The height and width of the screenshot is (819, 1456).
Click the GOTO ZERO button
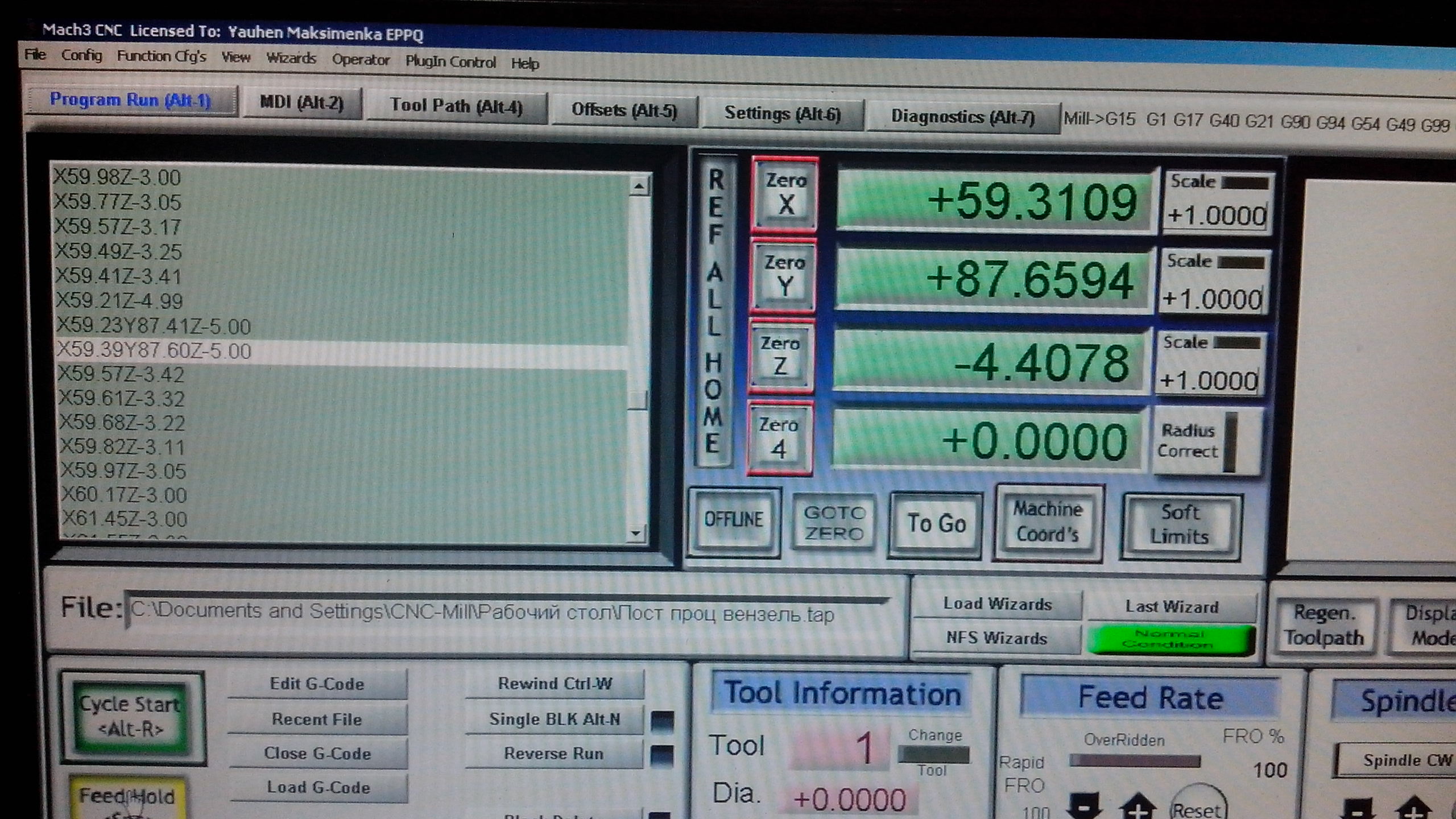(834, 523)
